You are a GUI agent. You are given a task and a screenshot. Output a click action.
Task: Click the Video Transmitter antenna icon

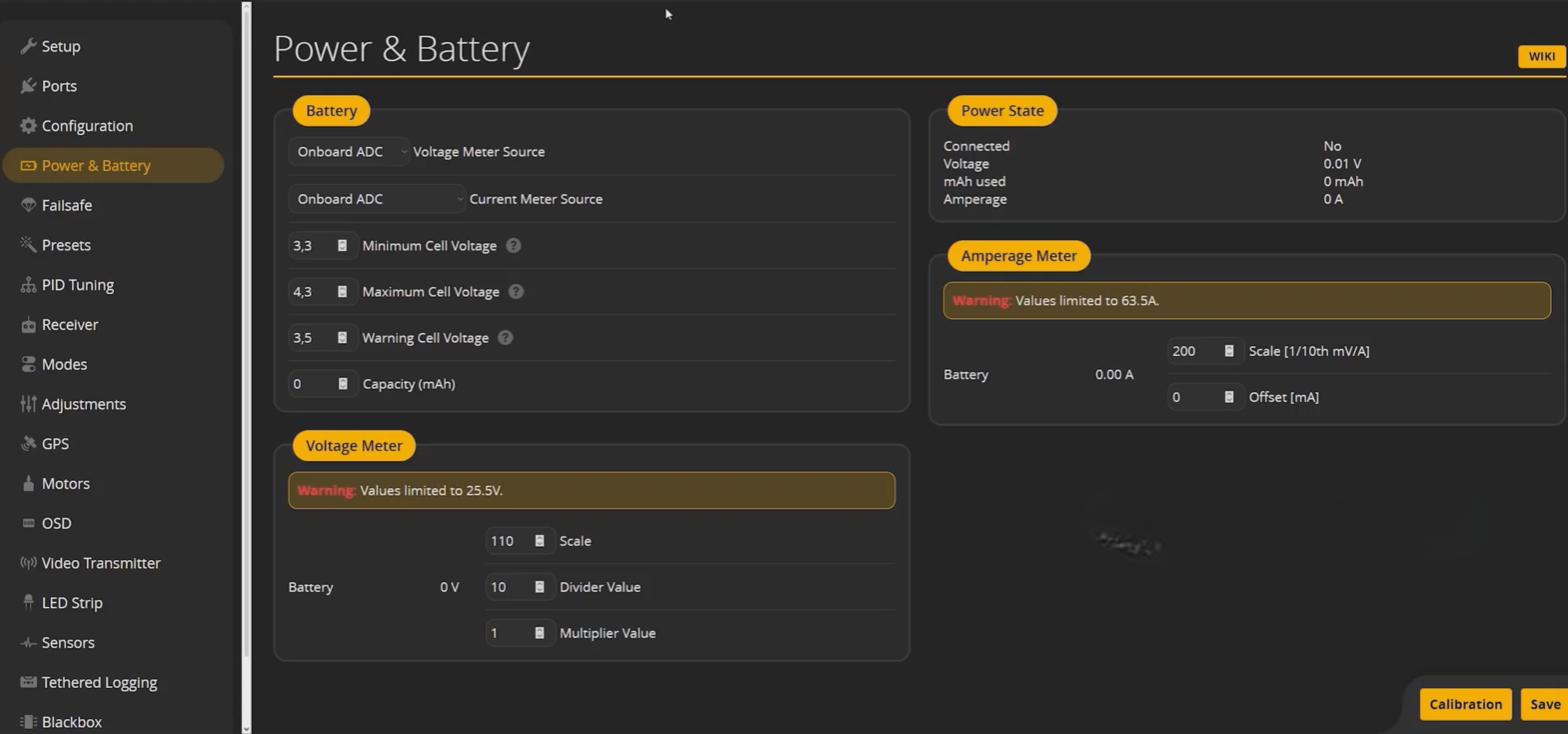coord(28,563)
